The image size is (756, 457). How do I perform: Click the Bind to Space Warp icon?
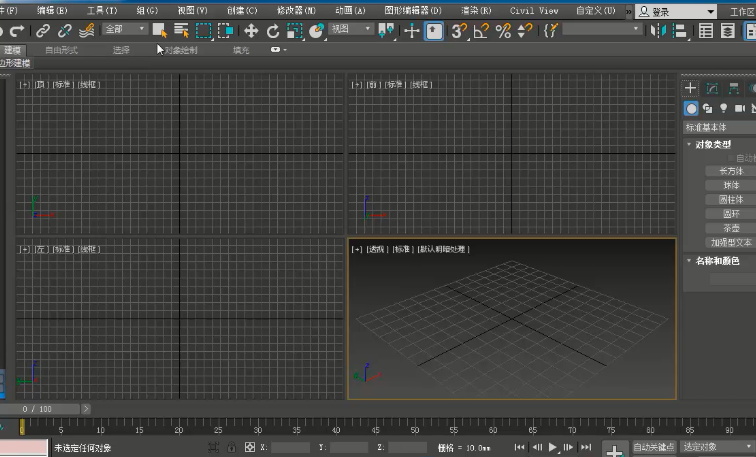pyautogui.click(x=86, y=31)
